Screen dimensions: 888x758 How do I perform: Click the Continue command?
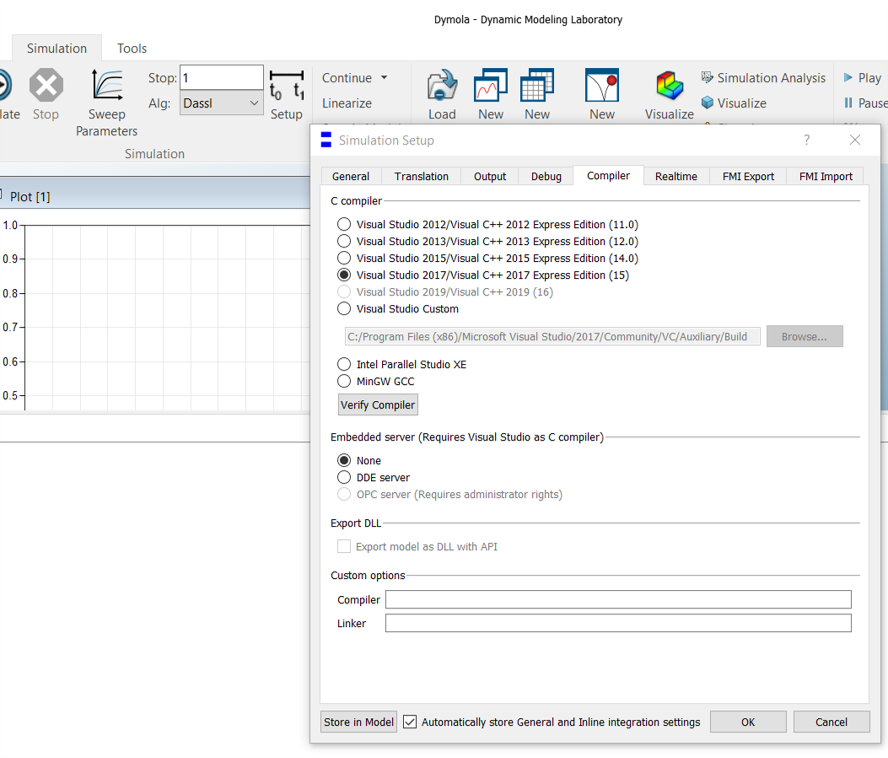point(347,78)
